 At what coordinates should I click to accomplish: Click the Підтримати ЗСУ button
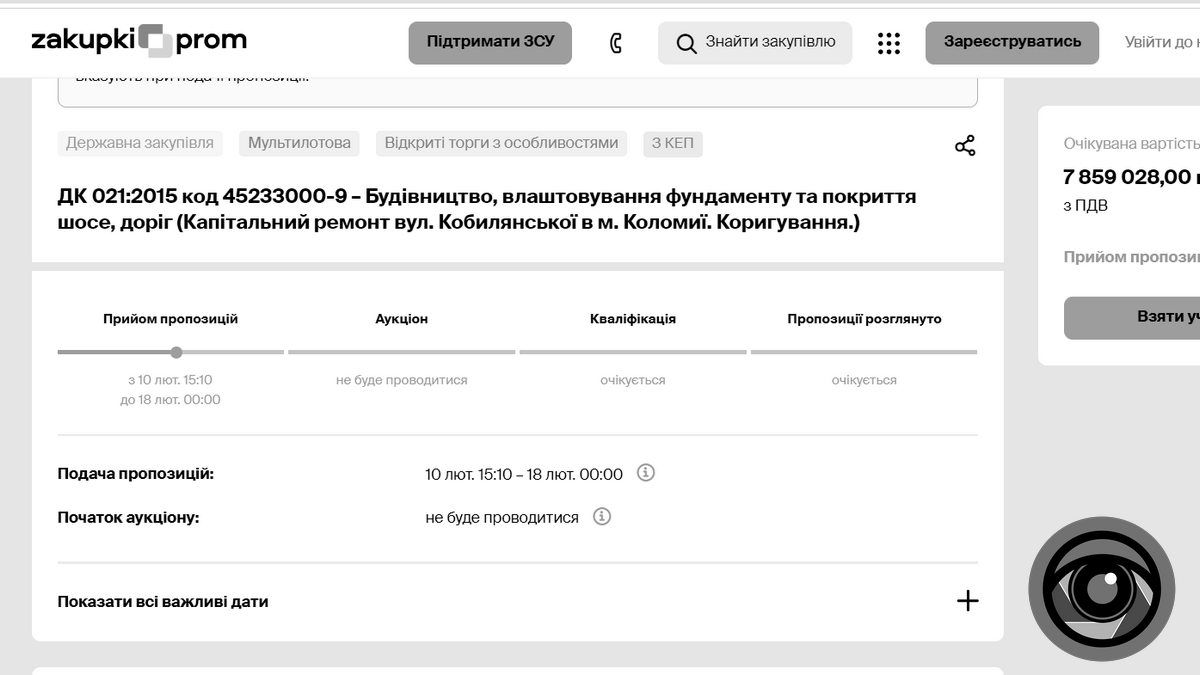coord(489,42)
